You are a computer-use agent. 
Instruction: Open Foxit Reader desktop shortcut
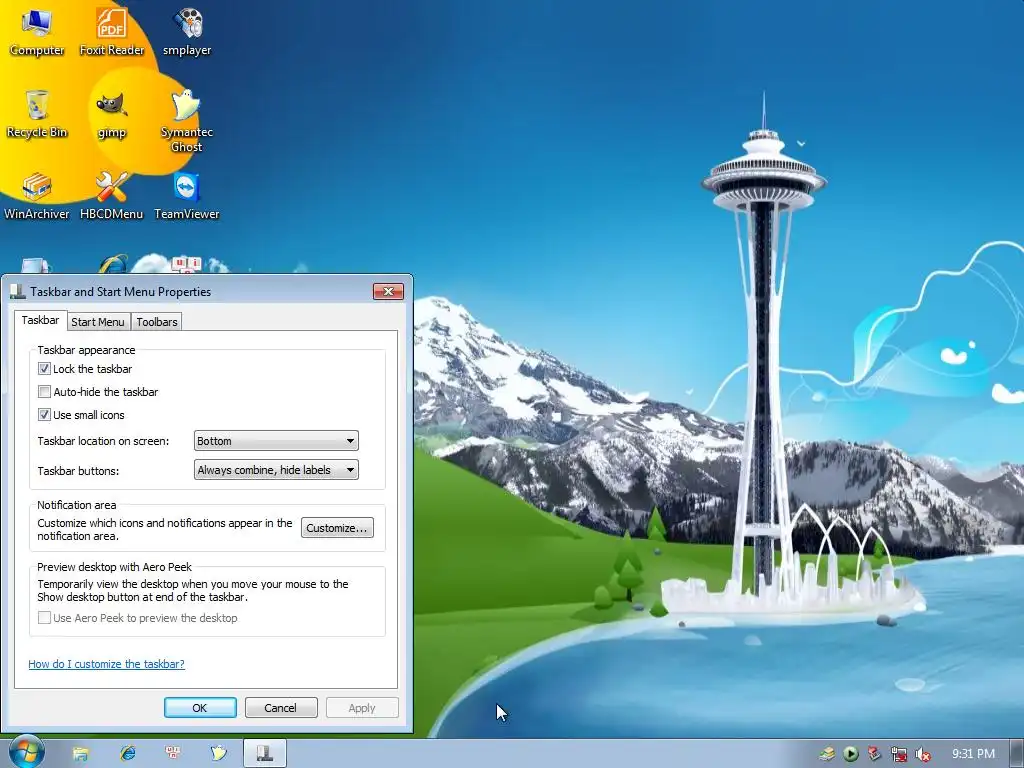tap(112, 31)
